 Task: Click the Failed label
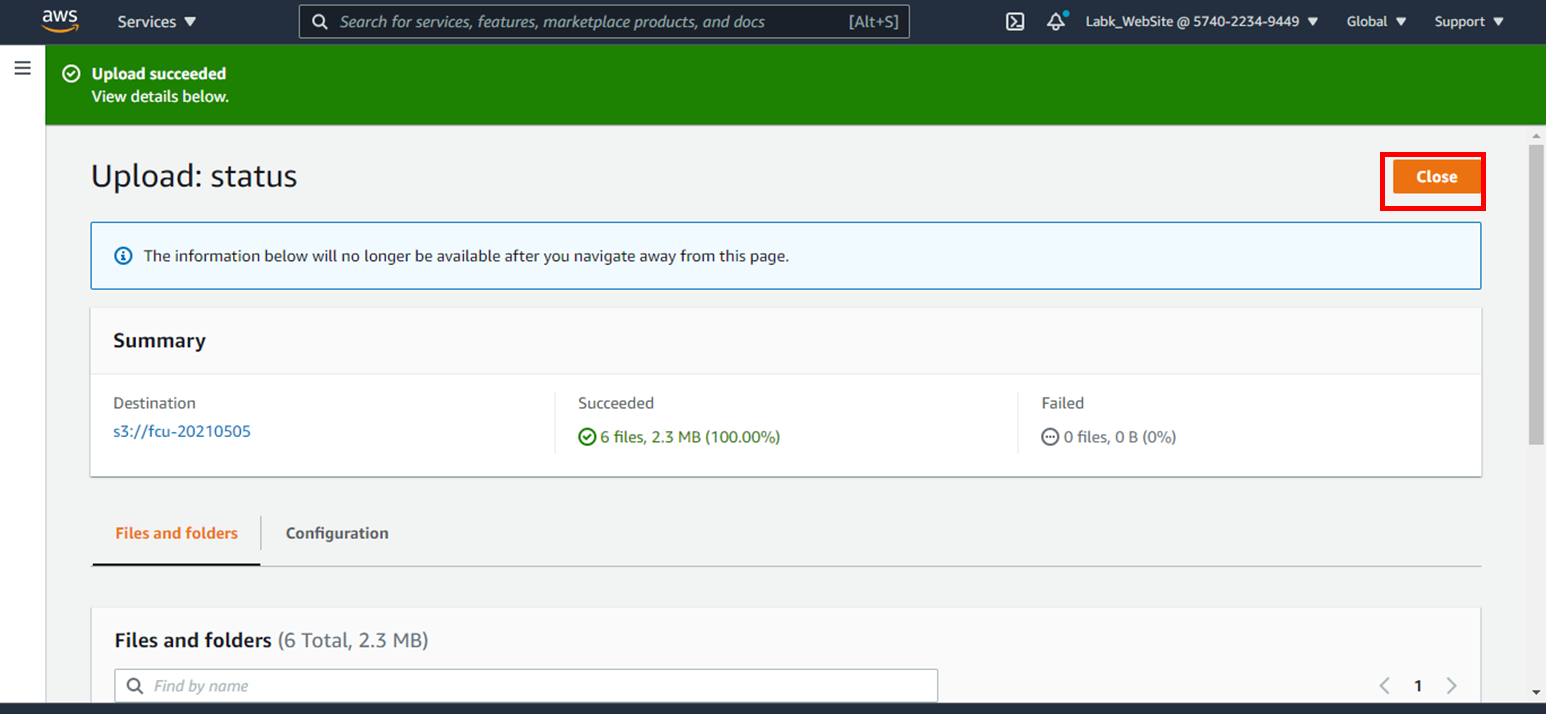pos(1063,403)
